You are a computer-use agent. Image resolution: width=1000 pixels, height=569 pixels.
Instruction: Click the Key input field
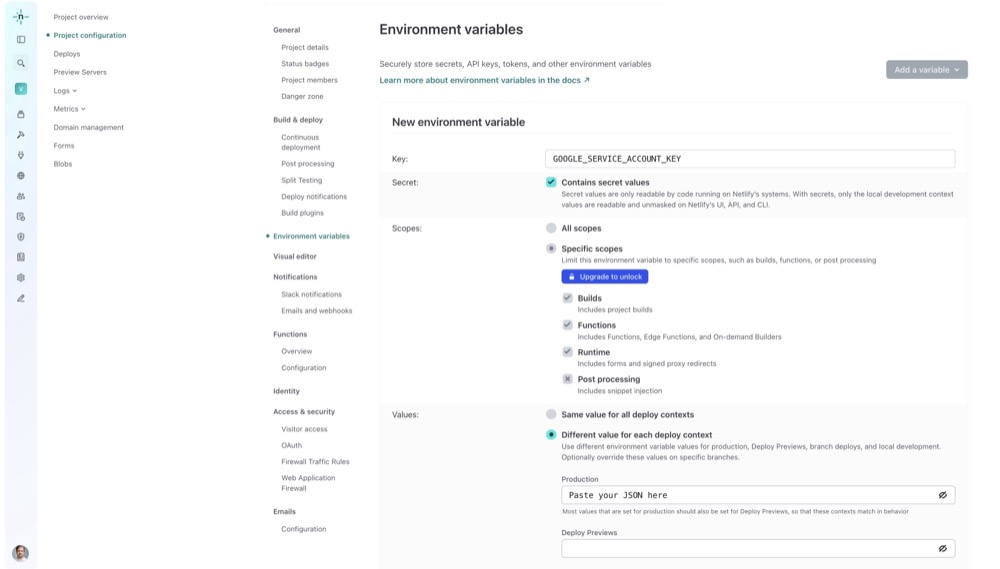click(750, 159)
